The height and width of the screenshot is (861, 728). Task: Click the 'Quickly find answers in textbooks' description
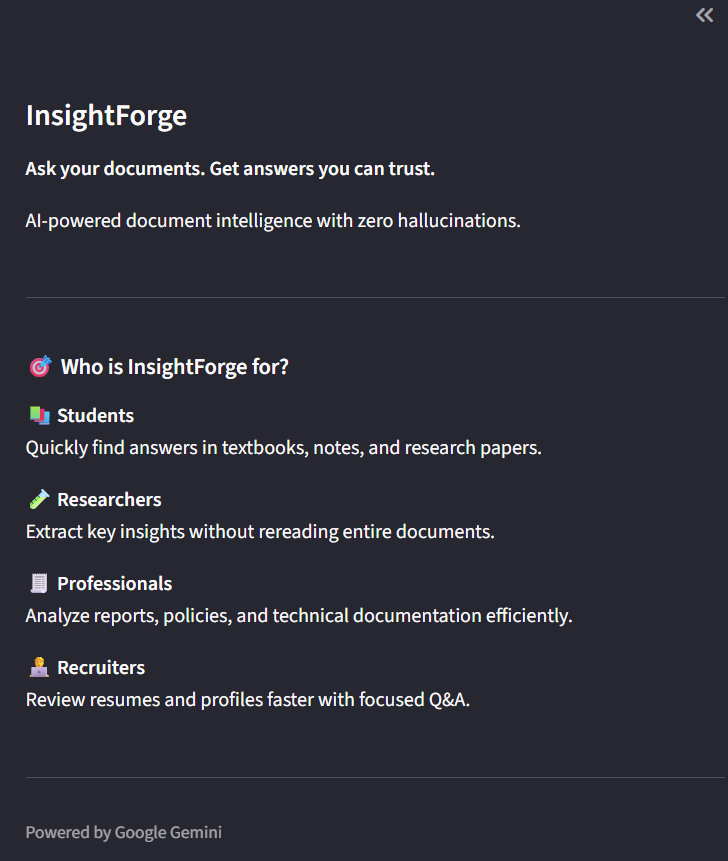tap(283, 448)
